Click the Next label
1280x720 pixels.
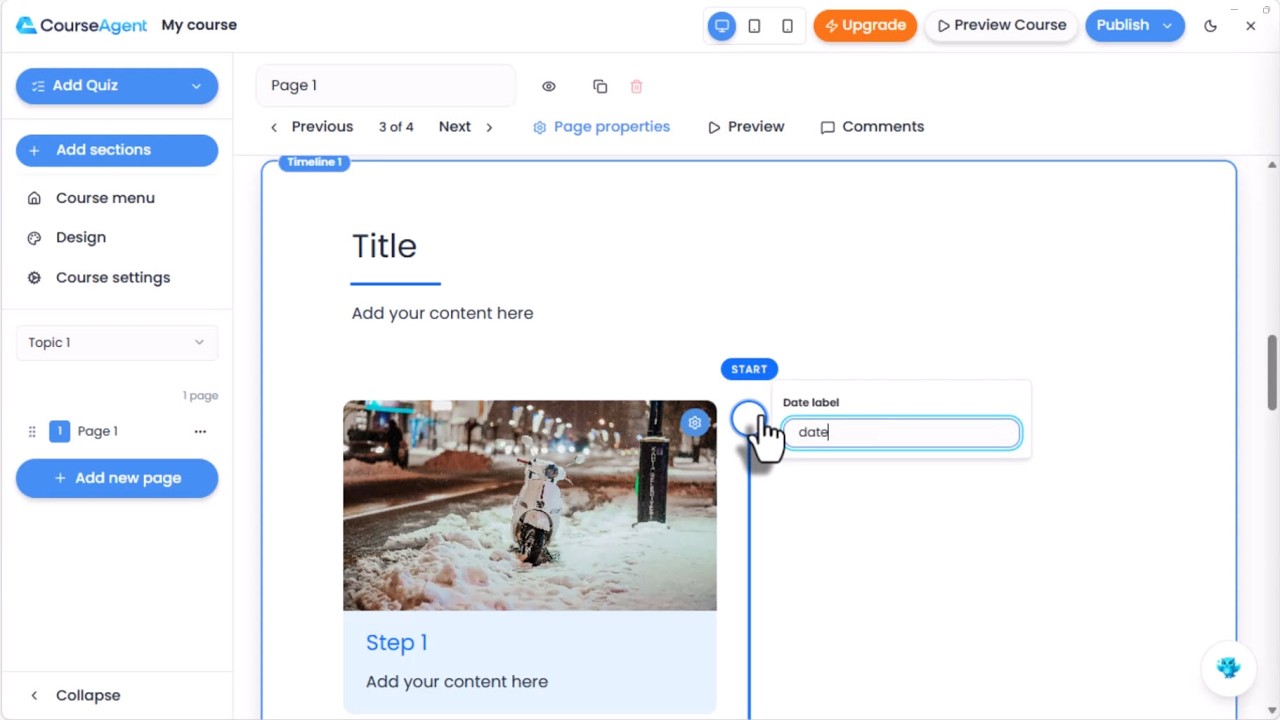pos(455,127)
